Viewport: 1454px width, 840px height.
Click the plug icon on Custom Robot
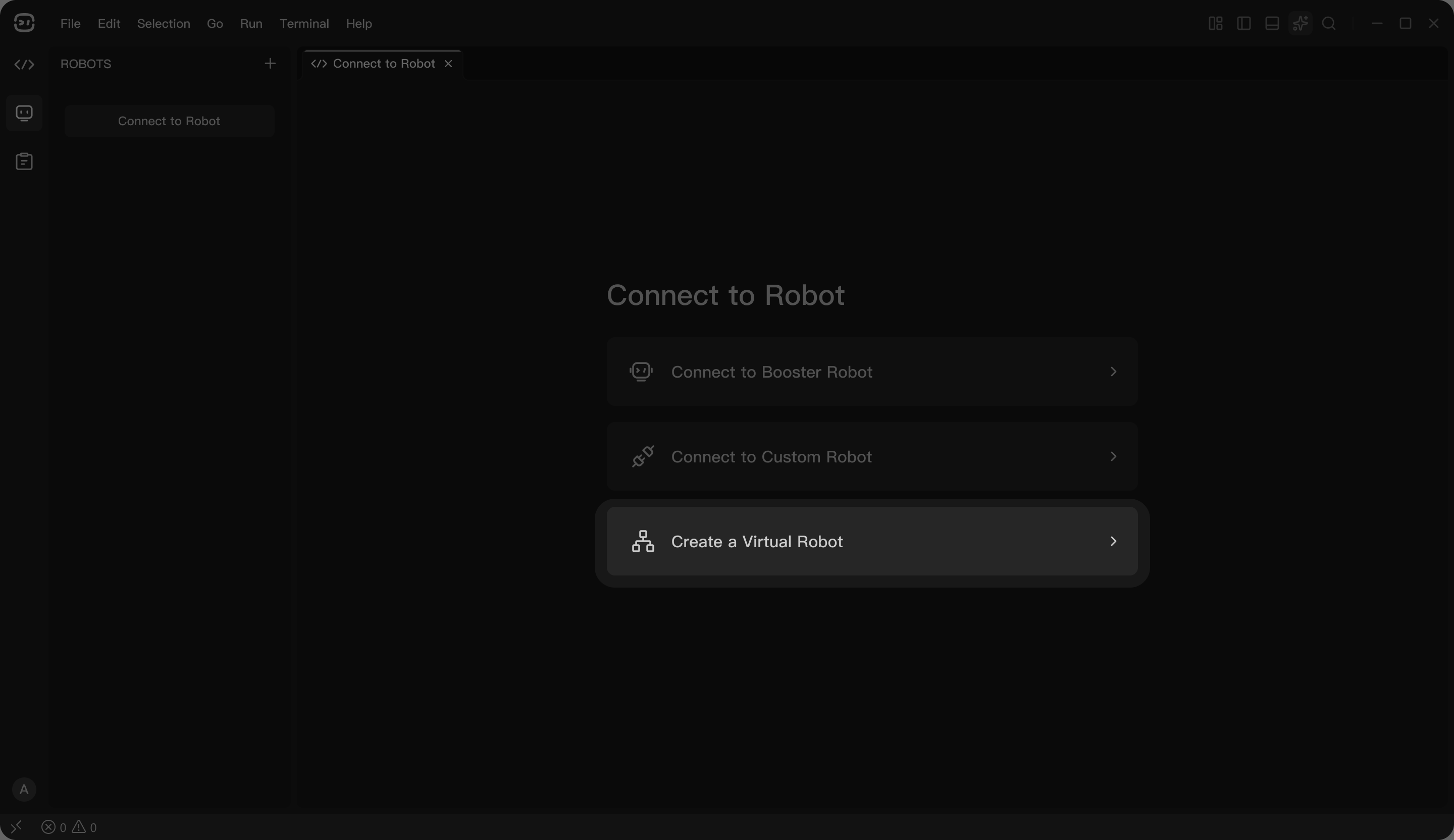coord(643,456)
